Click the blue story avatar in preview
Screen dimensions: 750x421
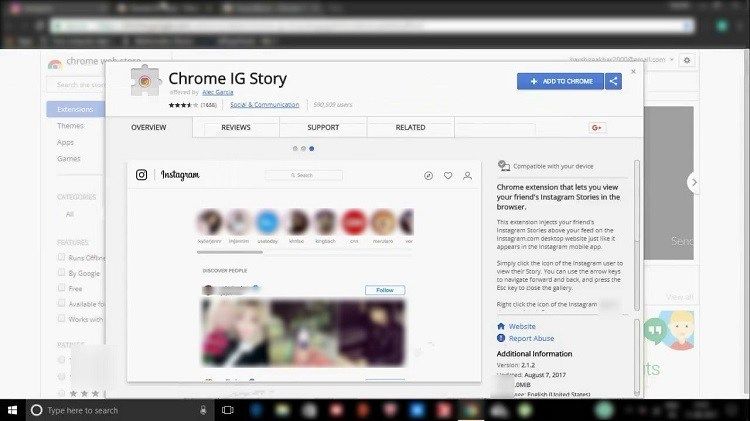[267, 222]
